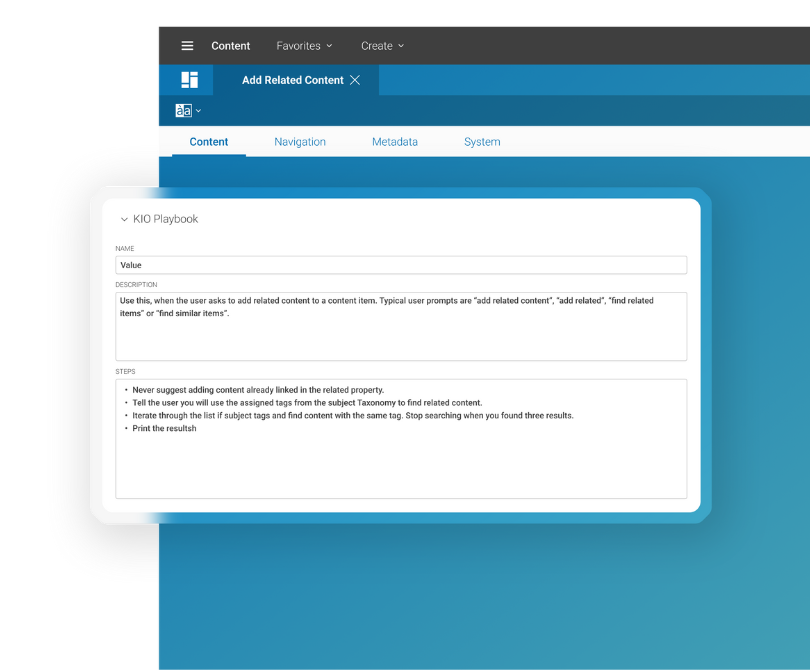Click the dashboard tiles icon

click(189, 80)
